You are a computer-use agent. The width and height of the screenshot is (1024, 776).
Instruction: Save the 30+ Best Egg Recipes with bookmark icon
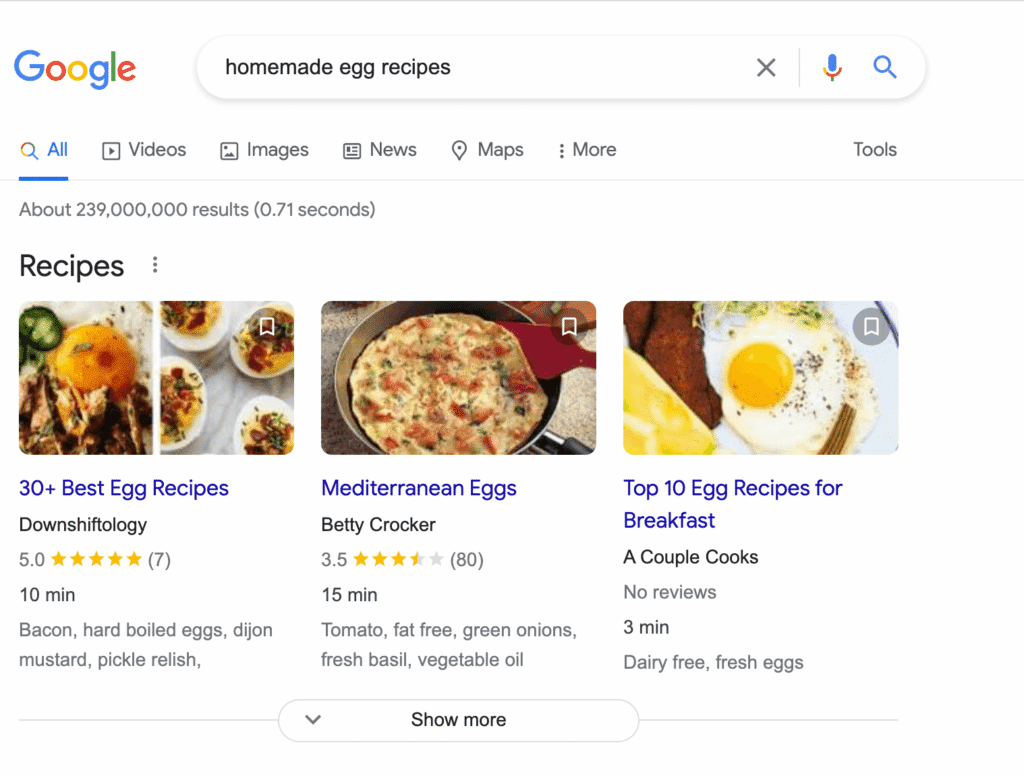267,326
